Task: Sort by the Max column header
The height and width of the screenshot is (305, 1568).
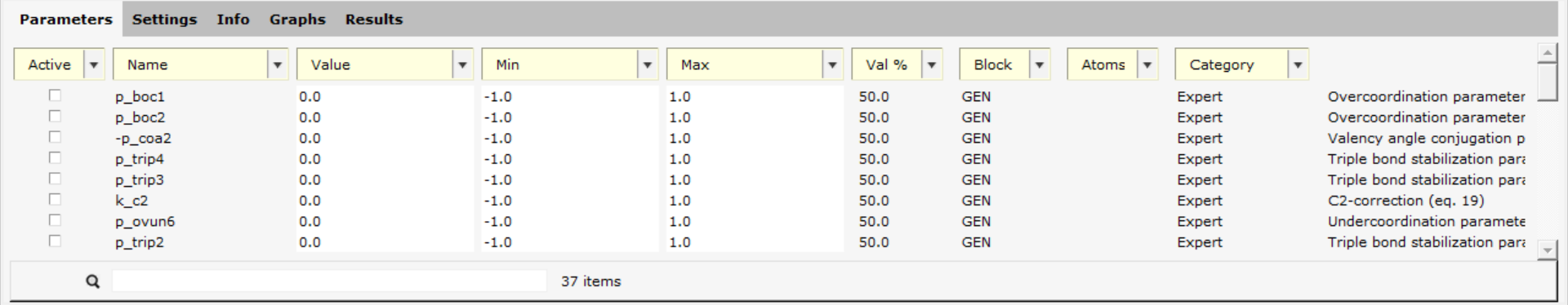Action: [745, 64]
